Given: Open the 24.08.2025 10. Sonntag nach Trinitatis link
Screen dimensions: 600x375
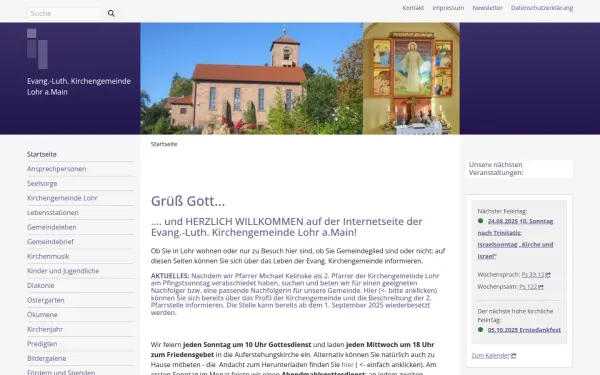Looking at the screenshot, I should (x=515, y=238).
